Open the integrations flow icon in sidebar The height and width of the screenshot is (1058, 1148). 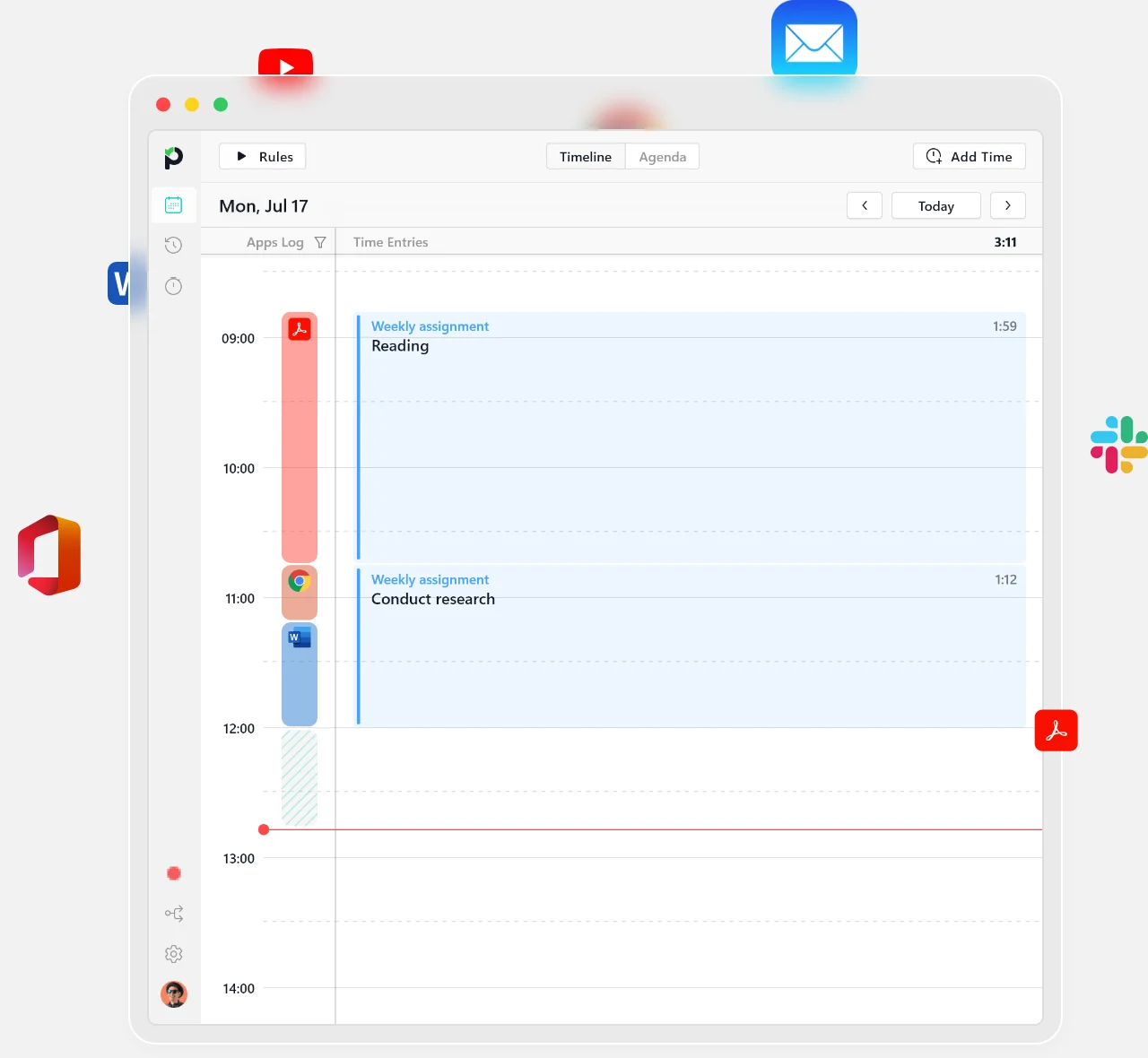click(x=174, y=914)
